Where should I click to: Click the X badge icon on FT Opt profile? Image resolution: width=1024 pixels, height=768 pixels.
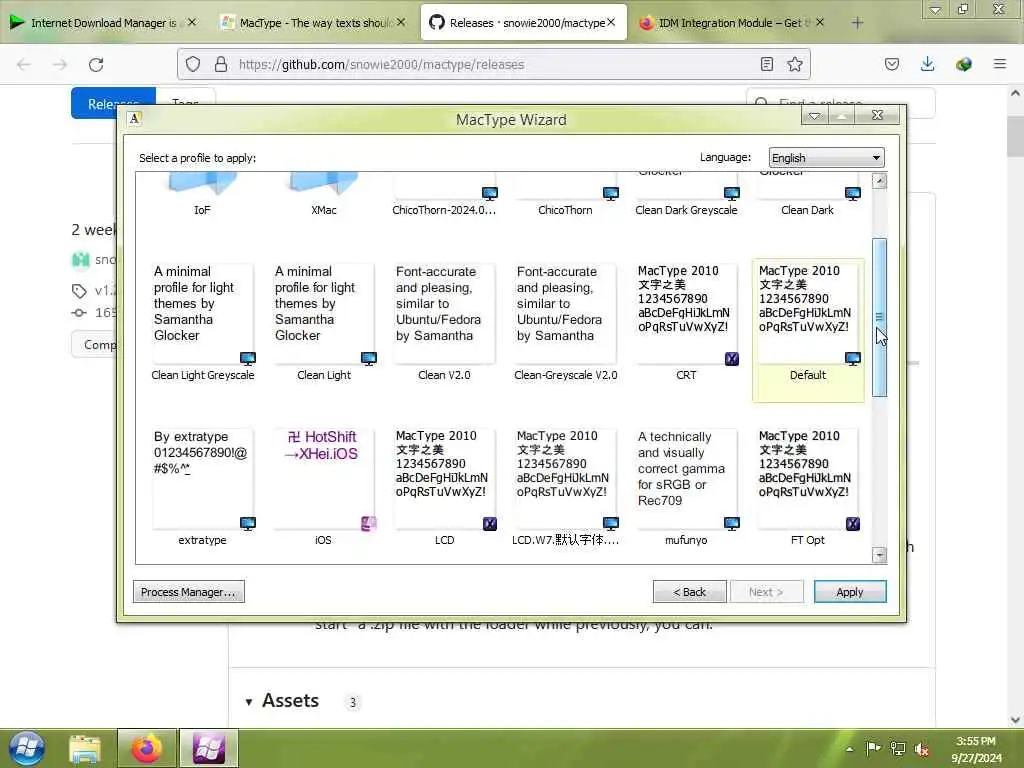[853, 524]
